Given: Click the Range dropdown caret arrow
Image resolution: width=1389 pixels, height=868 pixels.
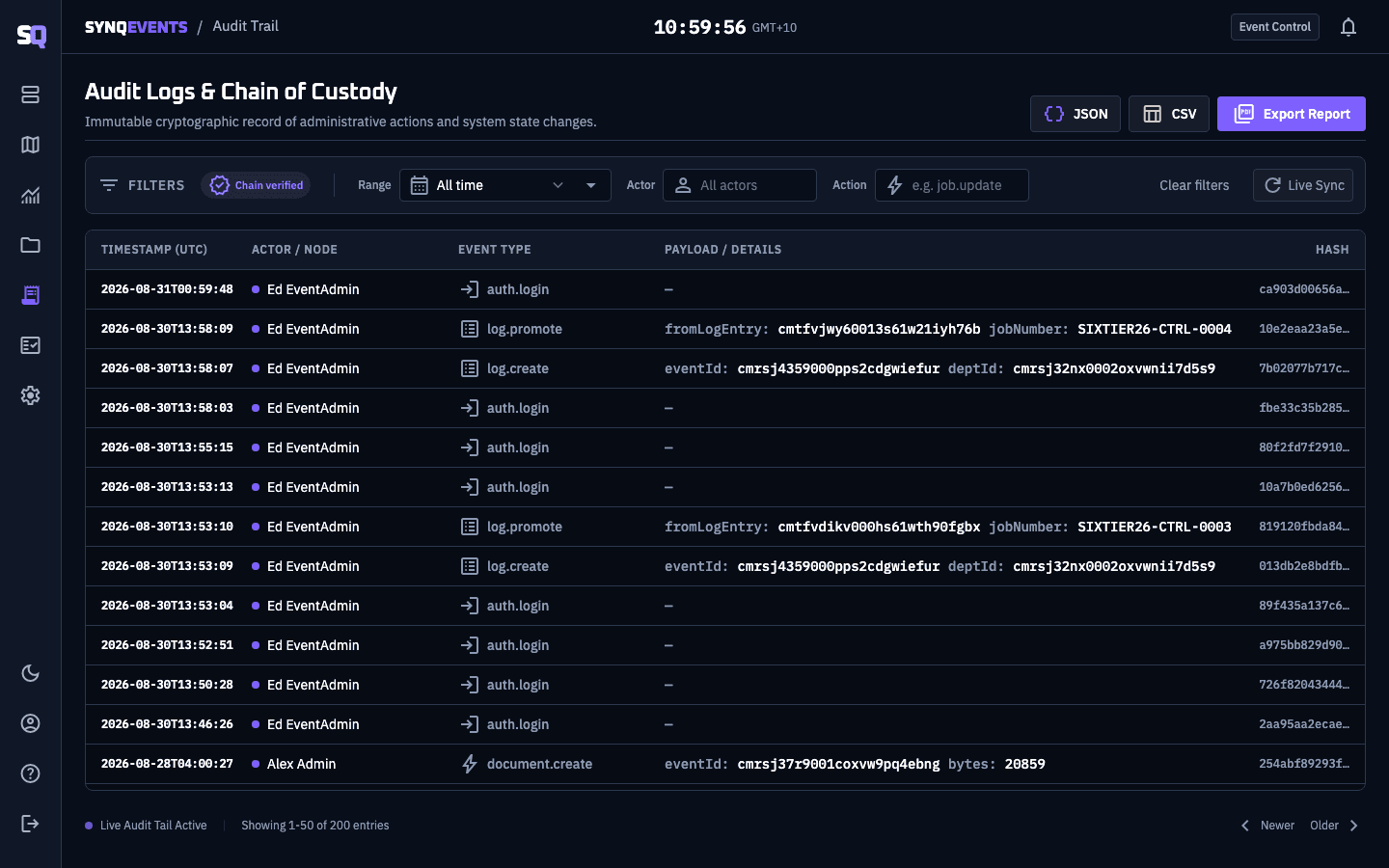Looking at the screenshot, I should pyautogui.click(x=591, y=185).
